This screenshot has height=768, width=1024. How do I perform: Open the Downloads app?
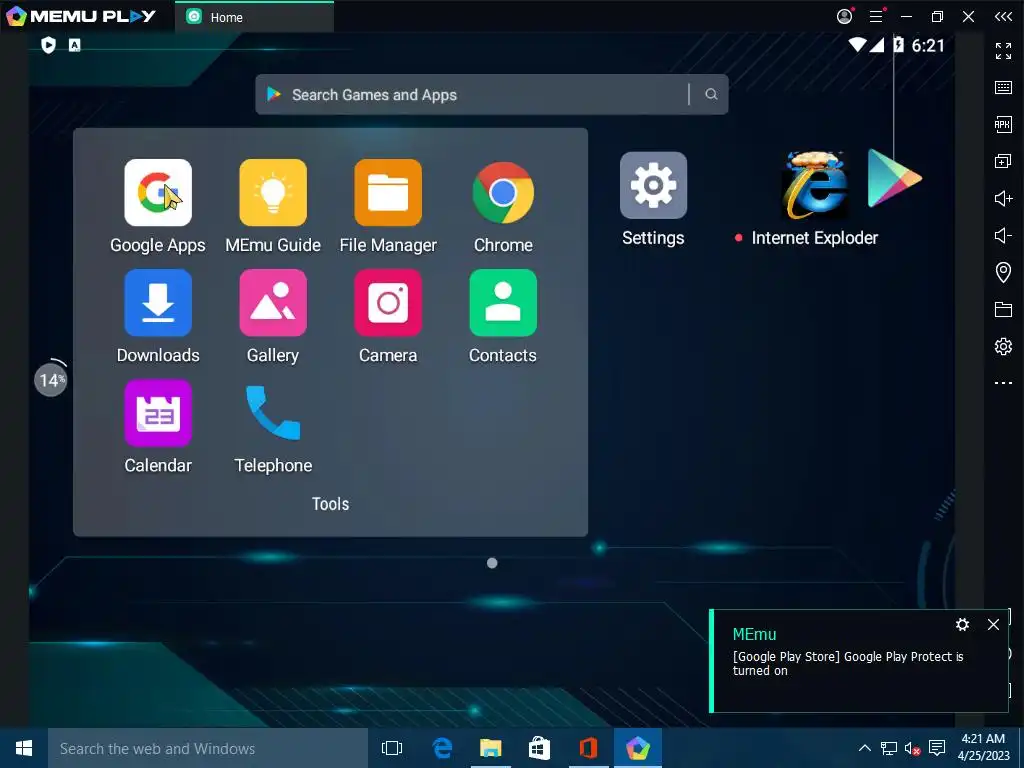point(158,303)
